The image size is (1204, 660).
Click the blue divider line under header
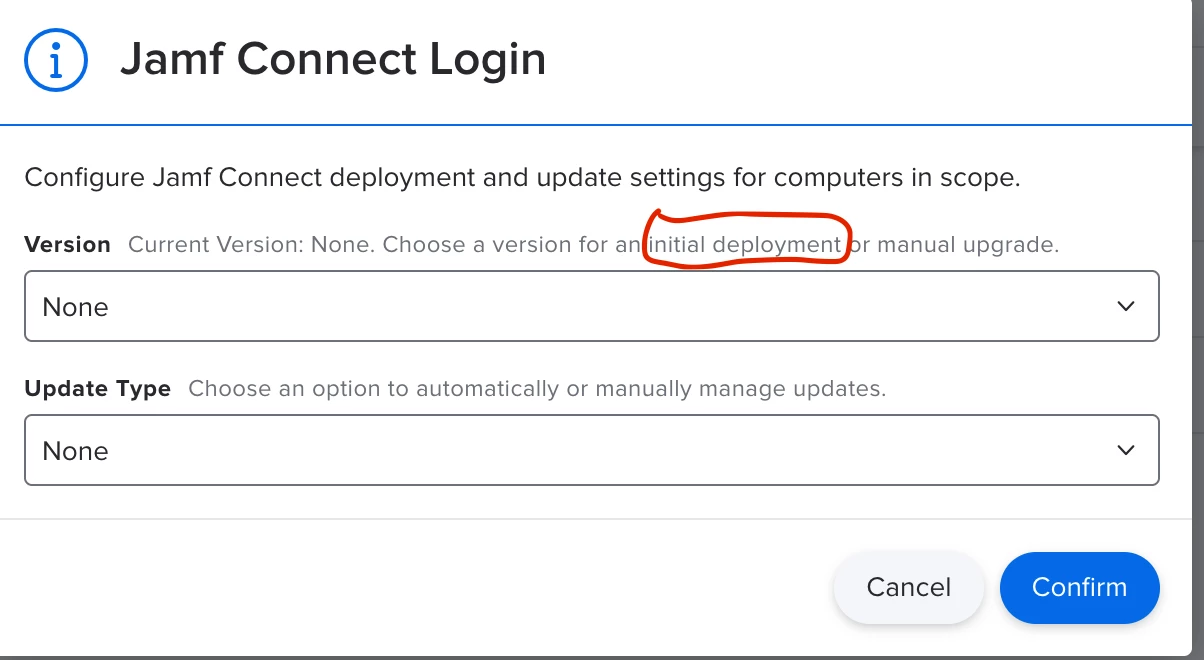pyautogui.click(x=600, y=125)
